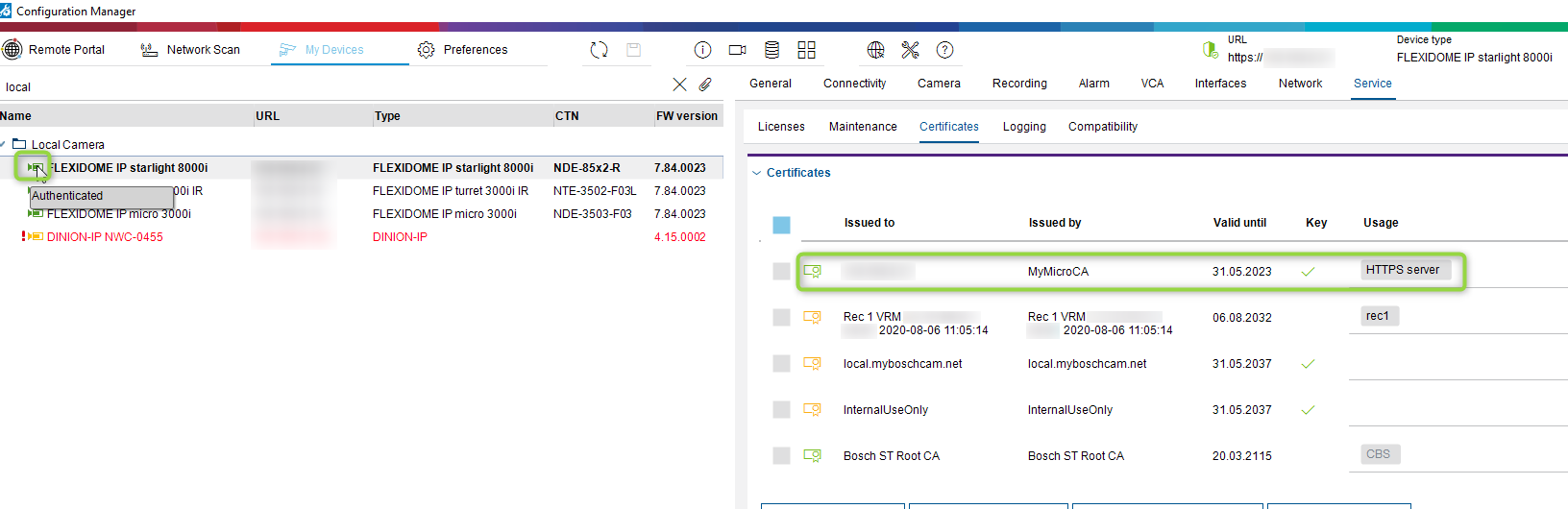Screen dimensions: 1568x509
Task: Click the live video camera icon
Action: pos(737,50)
